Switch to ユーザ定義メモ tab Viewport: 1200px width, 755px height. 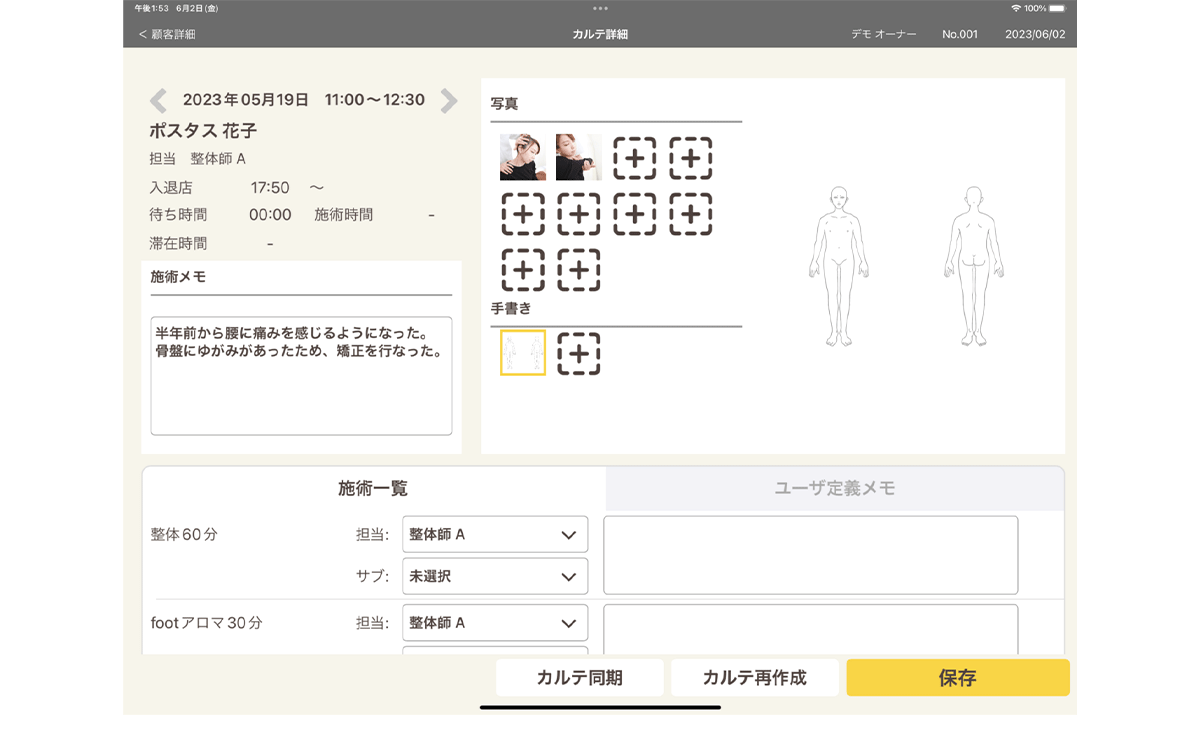[835, 489]
